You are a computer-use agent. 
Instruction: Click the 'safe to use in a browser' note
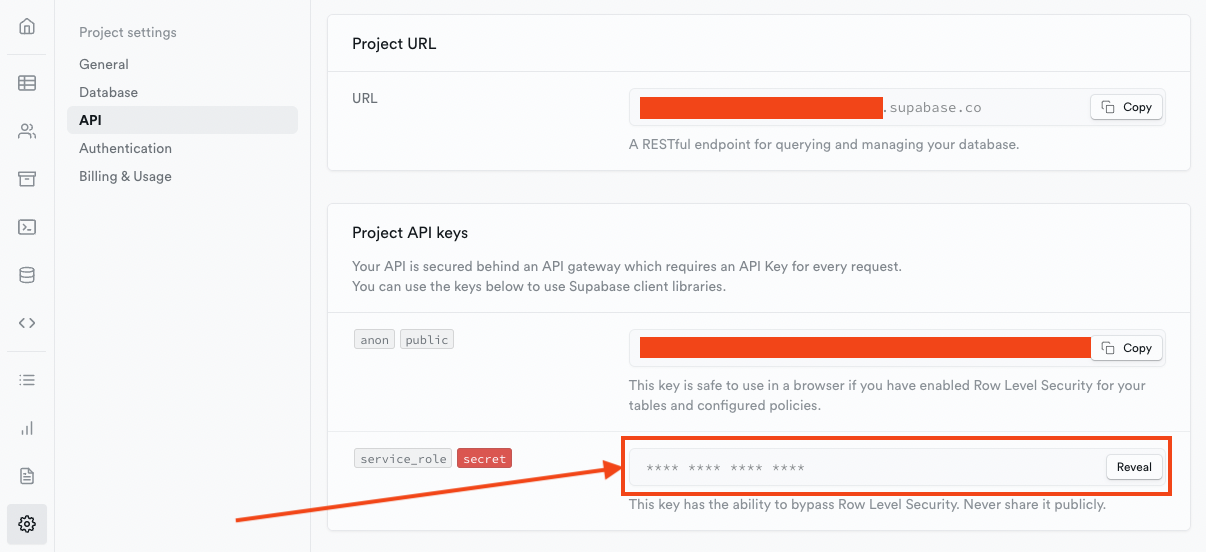(887, 395)
